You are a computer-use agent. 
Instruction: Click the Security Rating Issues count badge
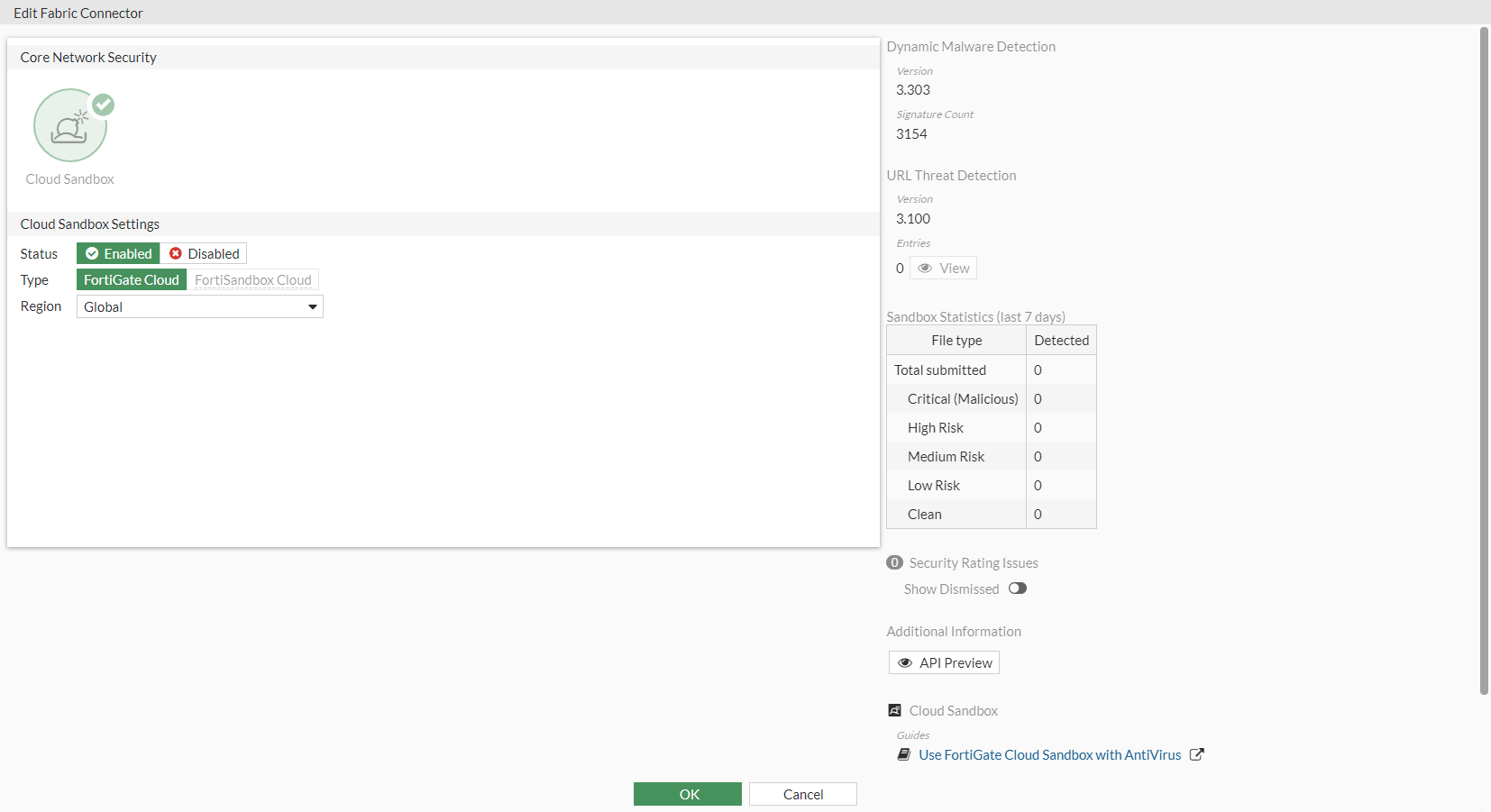(x=894, y=563)
